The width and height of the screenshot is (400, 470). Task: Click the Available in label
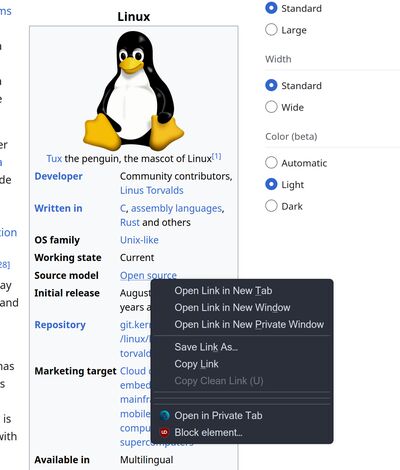(x=62, y=460)
